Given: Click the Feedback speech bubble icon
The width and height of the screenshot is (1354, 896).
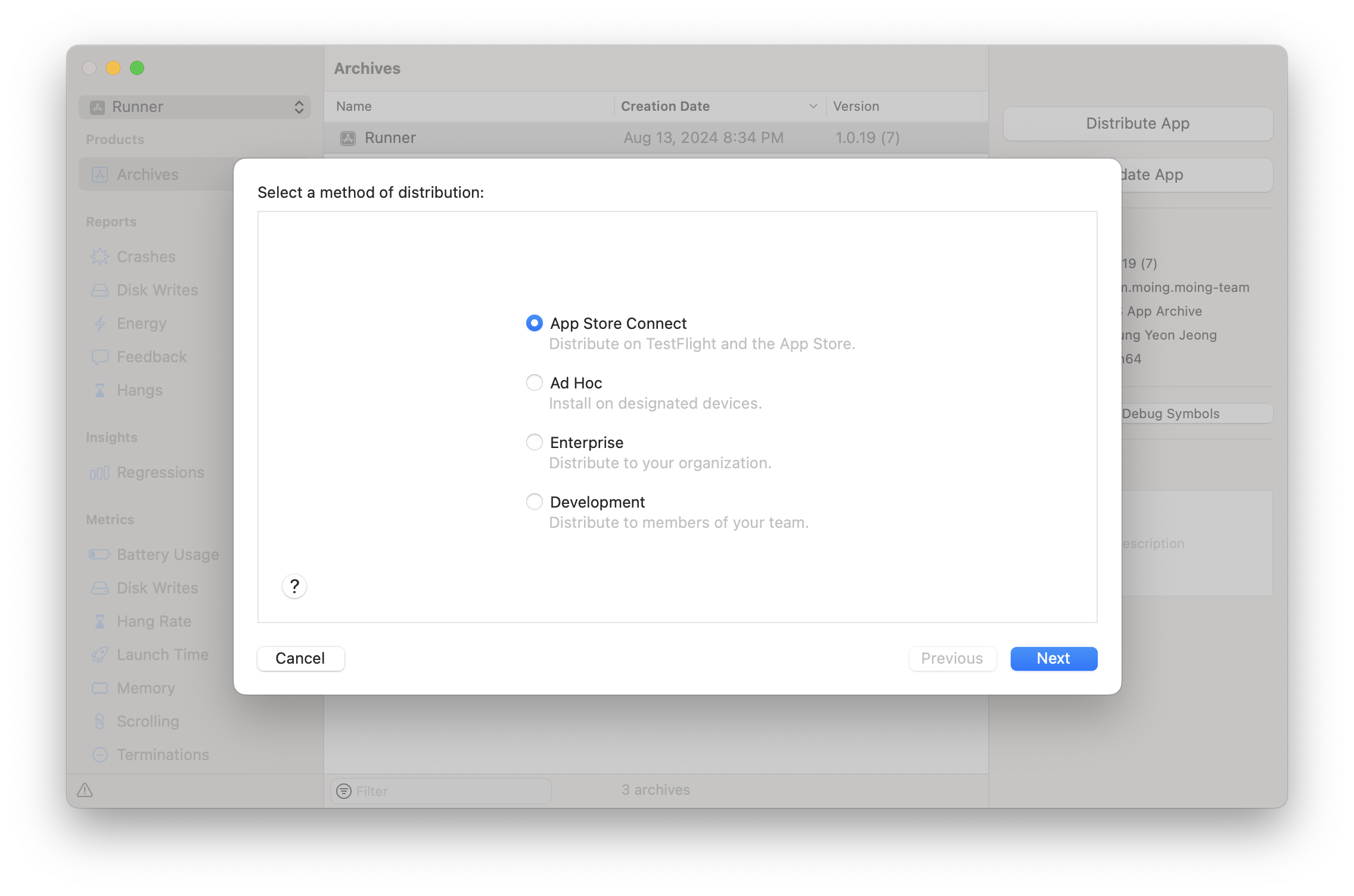Looking at the screenshot, I should point(100,357).
